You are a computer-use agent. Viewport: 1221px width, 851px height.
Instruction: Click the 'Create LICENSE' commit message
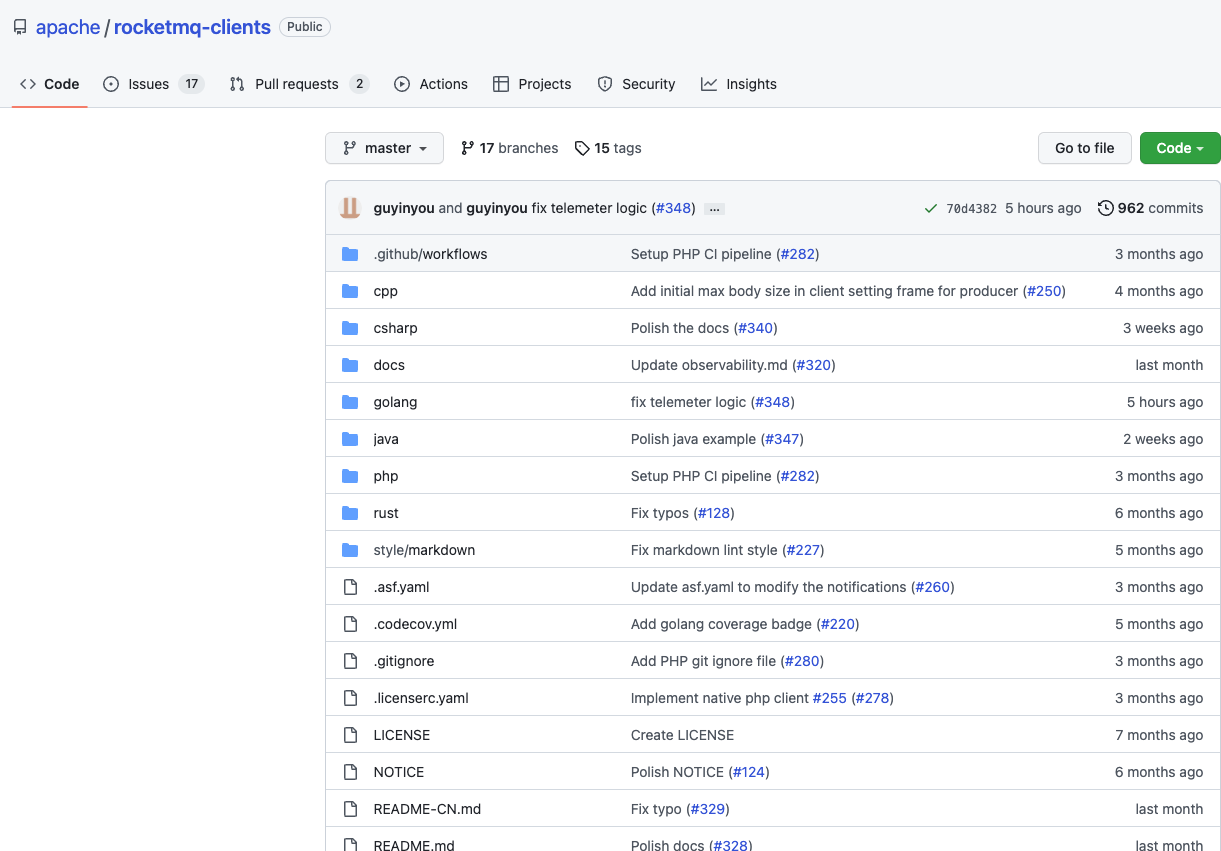pyautogui.click(x=682, y=735)
